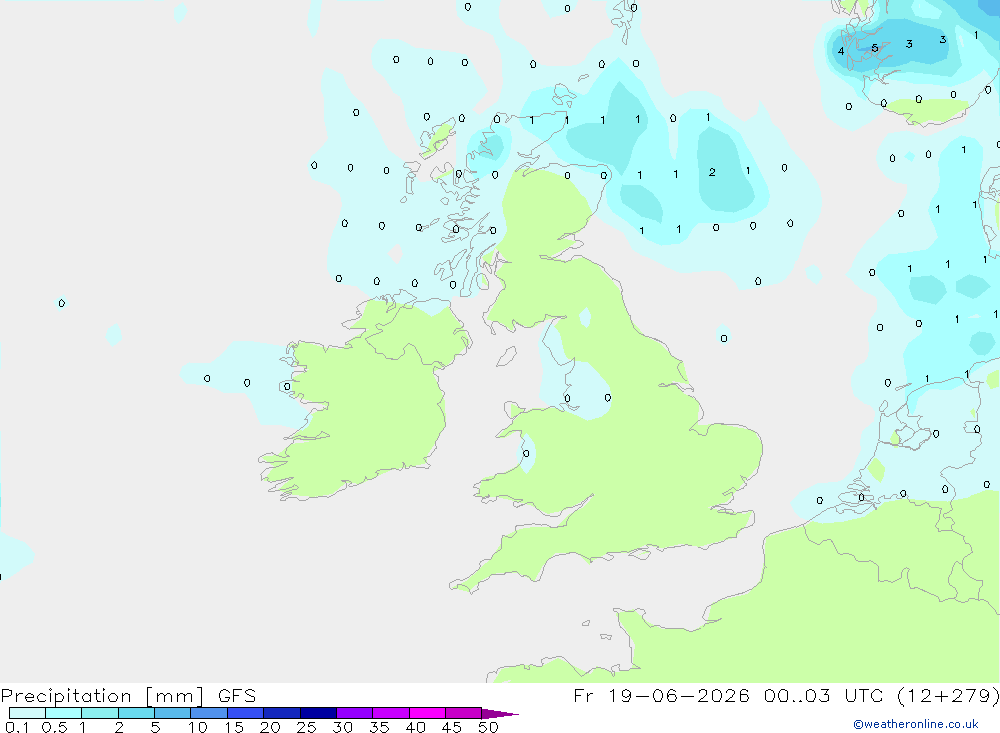
Task: Click the '50' legend scale label
Action: tap(488, 727)
